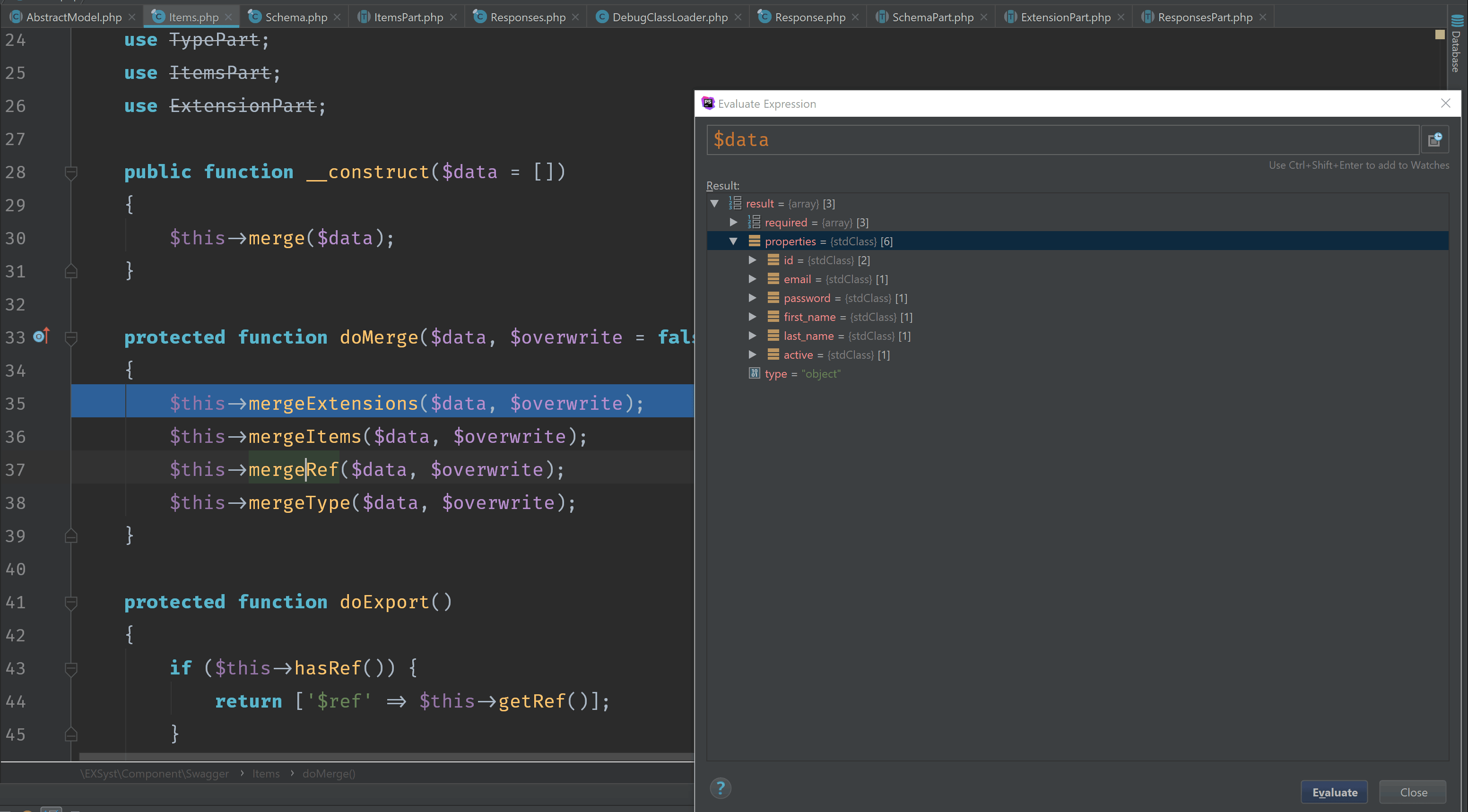
Task: Click the Evaluate button
Action: (x=1334, y=792)
